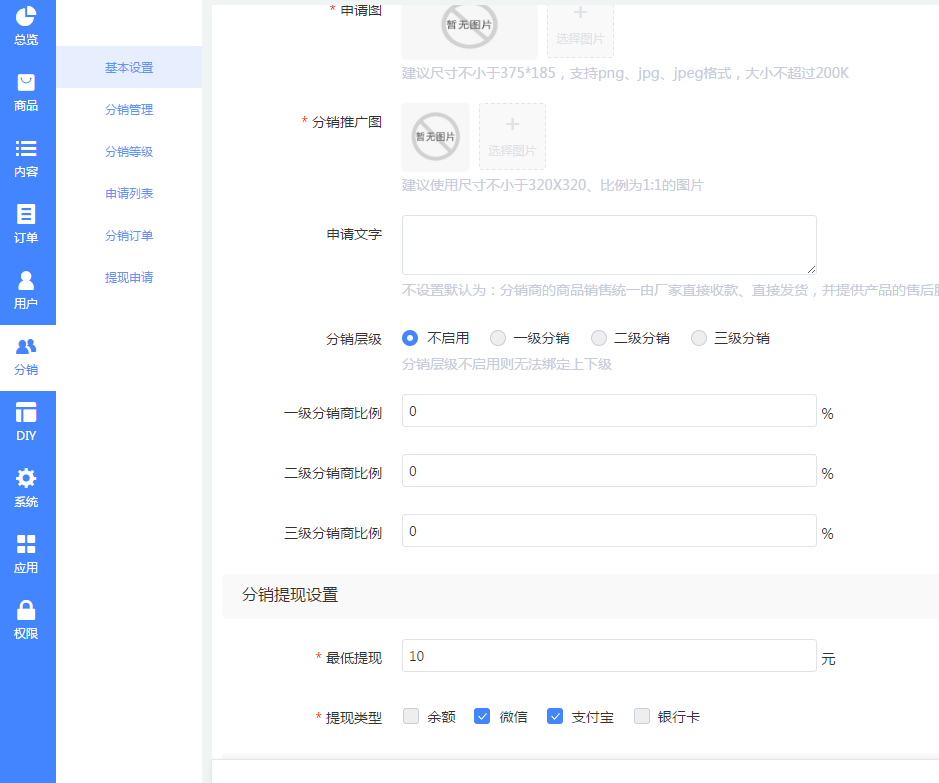The height and width of the screenshot is (783, 939).
Task: Click the 提现类型 field label
Action: (x=353, y=718)
